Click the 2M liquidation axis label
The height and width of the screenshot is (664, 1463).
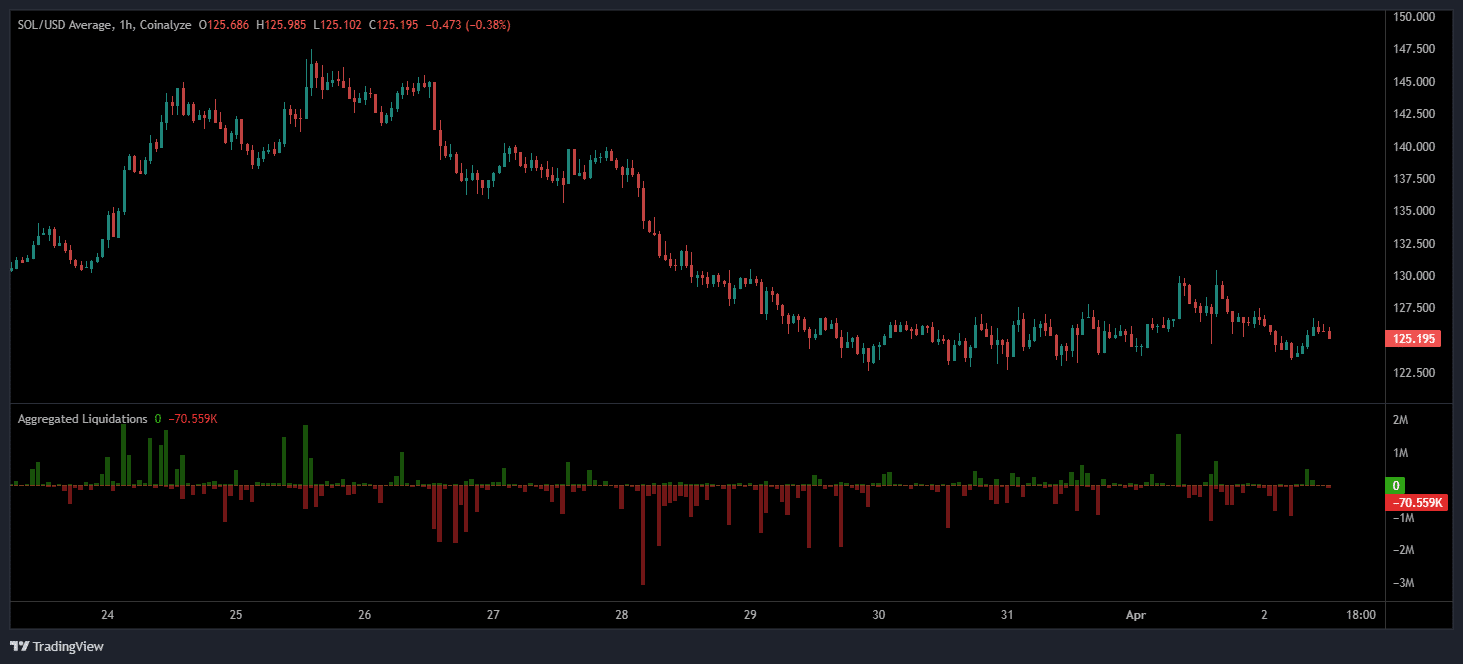coord(1400,420)
